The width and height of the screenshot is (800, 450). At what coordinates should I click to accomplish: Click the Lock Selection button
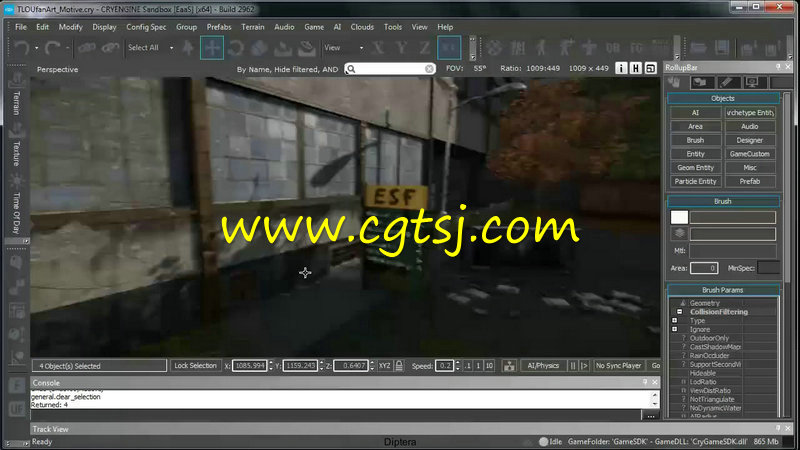pos(195,366)
